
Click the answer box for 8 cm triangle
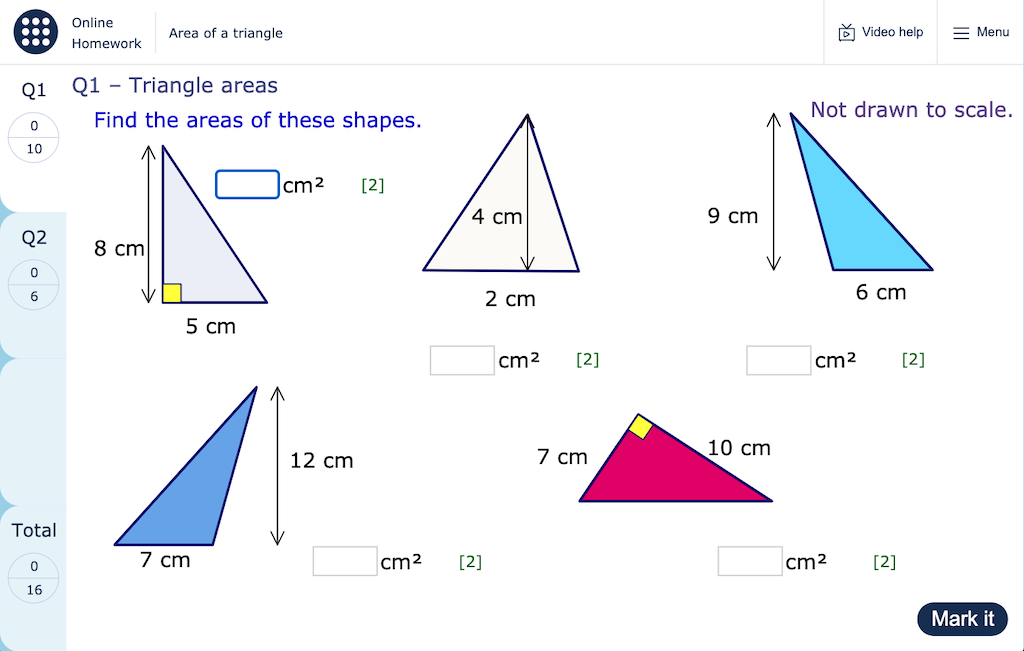[247, 185]
